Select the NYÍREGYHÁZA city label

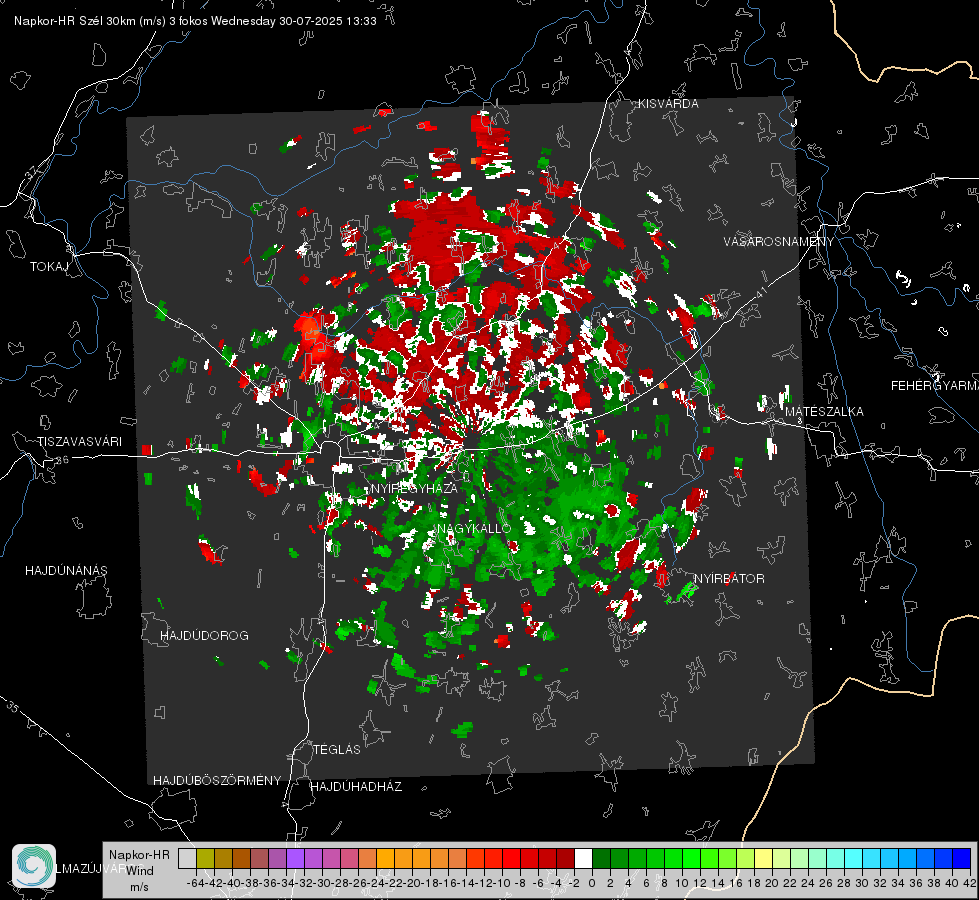click(x=414, y=488)
